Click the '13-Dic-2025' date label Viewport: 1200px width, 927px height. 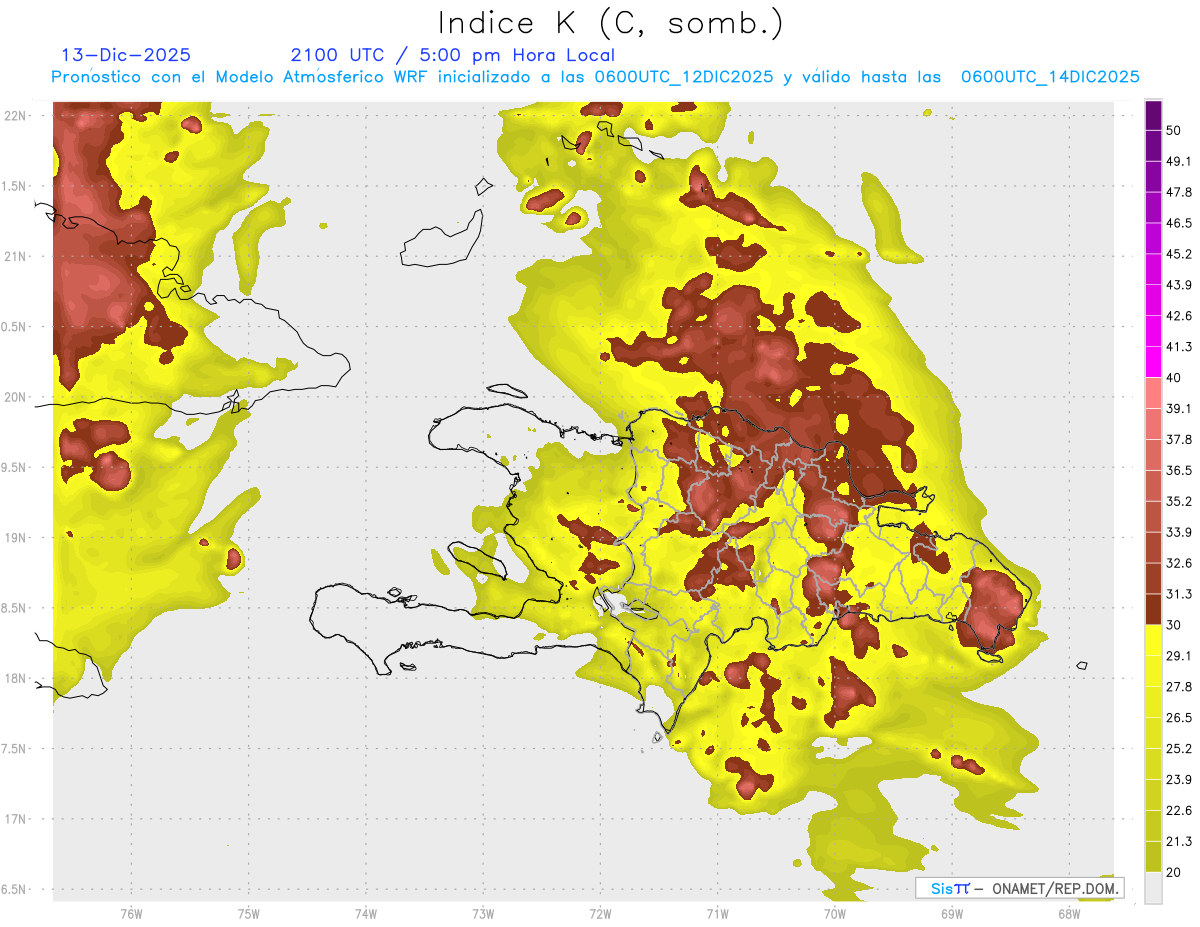(127, 55)
